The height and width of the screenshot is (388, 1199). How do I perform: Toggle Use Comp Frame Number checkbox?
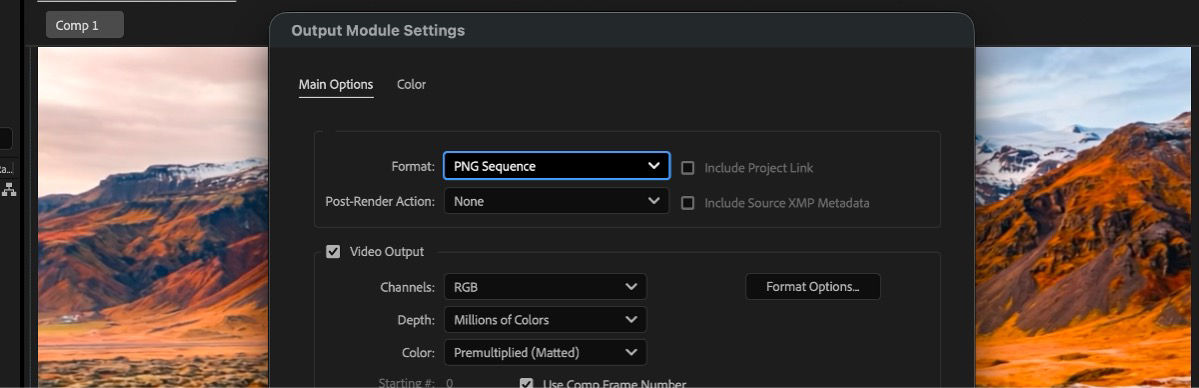point(526,383)
